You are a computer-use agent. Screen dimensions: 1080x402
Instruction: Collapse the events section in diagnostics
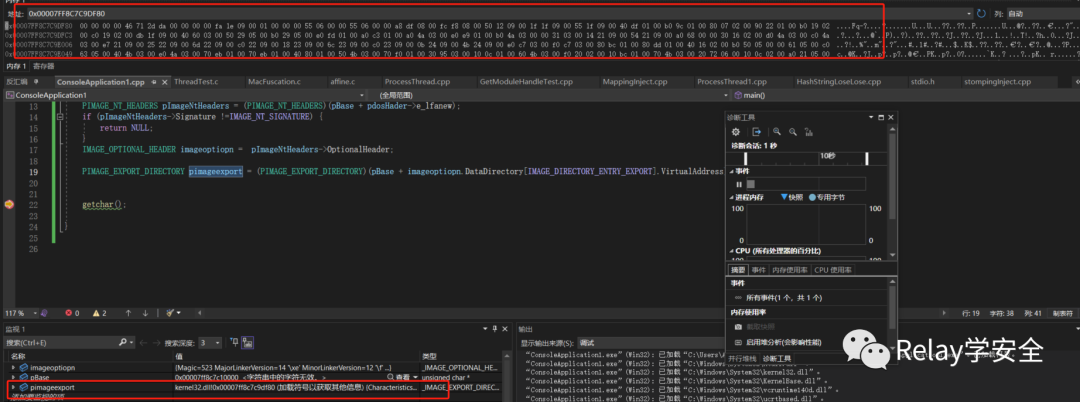click(x=733, y=170)
